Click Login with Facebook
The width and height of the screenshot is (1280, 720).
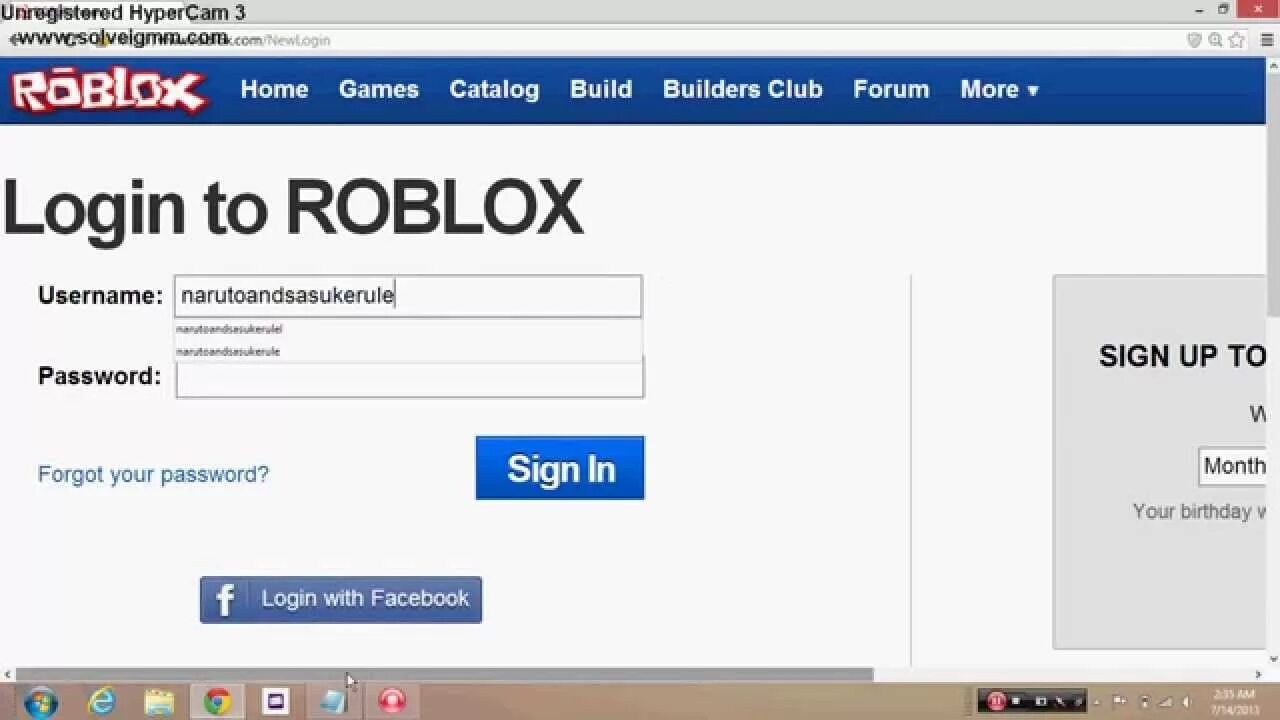[340, 599]
